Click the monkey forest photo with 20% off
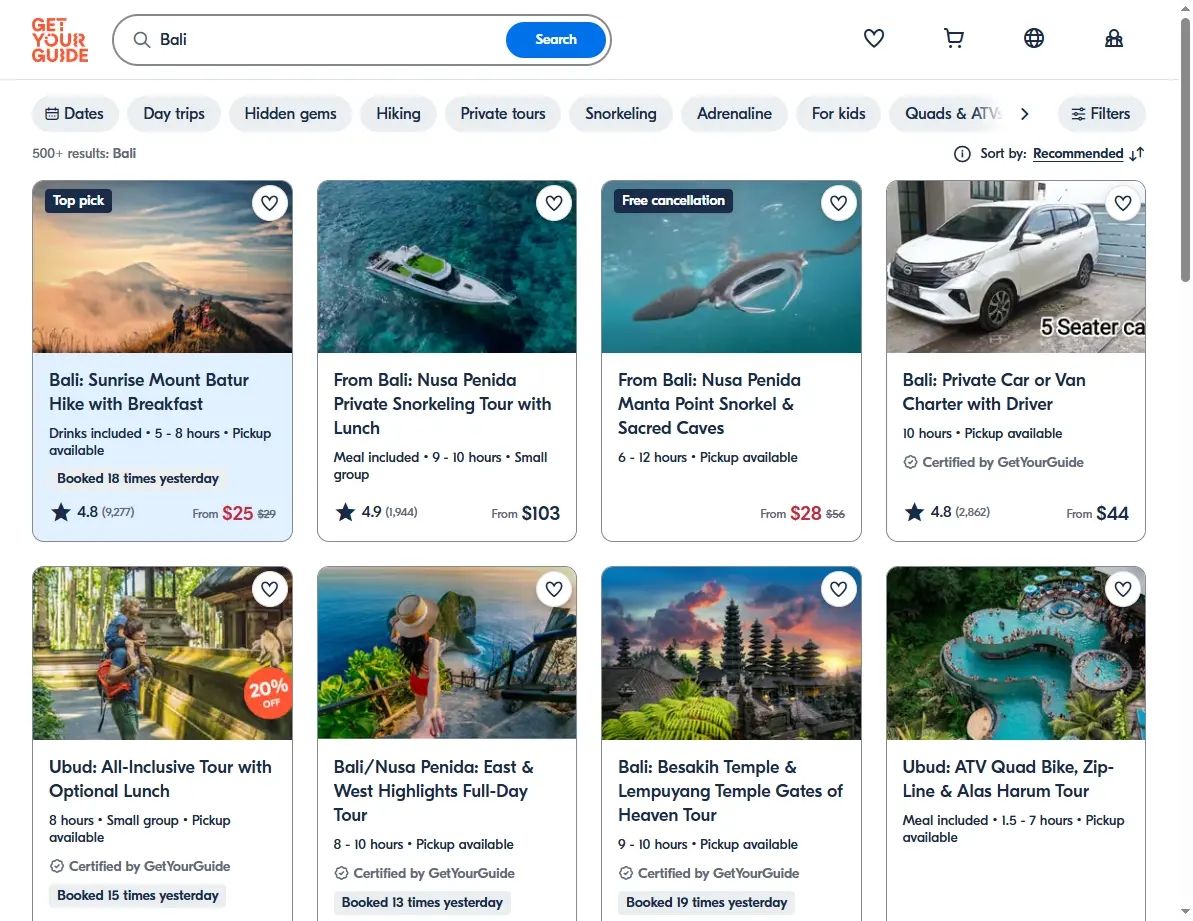The image size is (1193, 921). 162,653
